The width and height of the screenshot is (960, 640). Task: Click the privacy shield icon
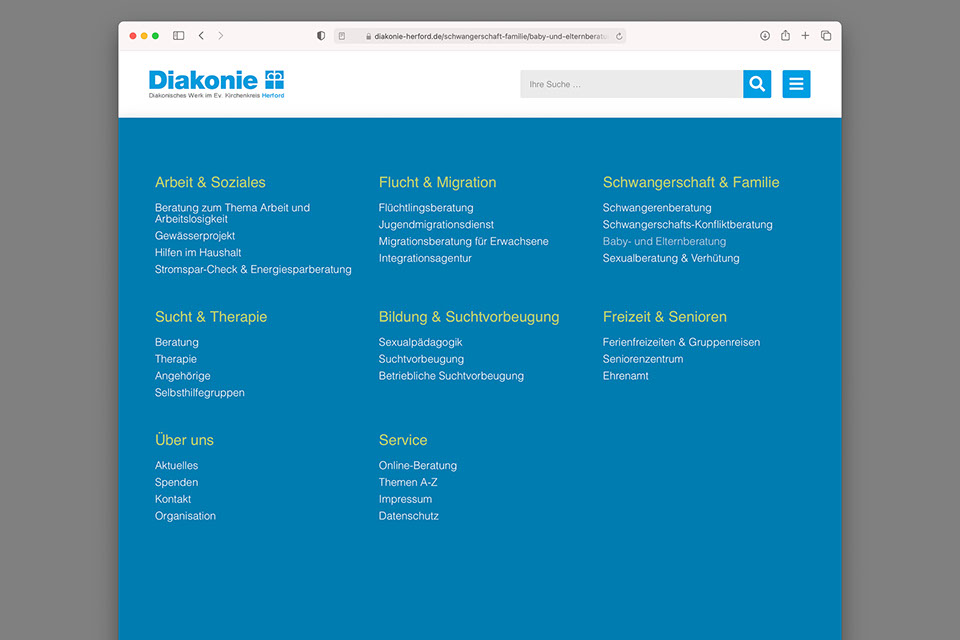pos(321,36)
